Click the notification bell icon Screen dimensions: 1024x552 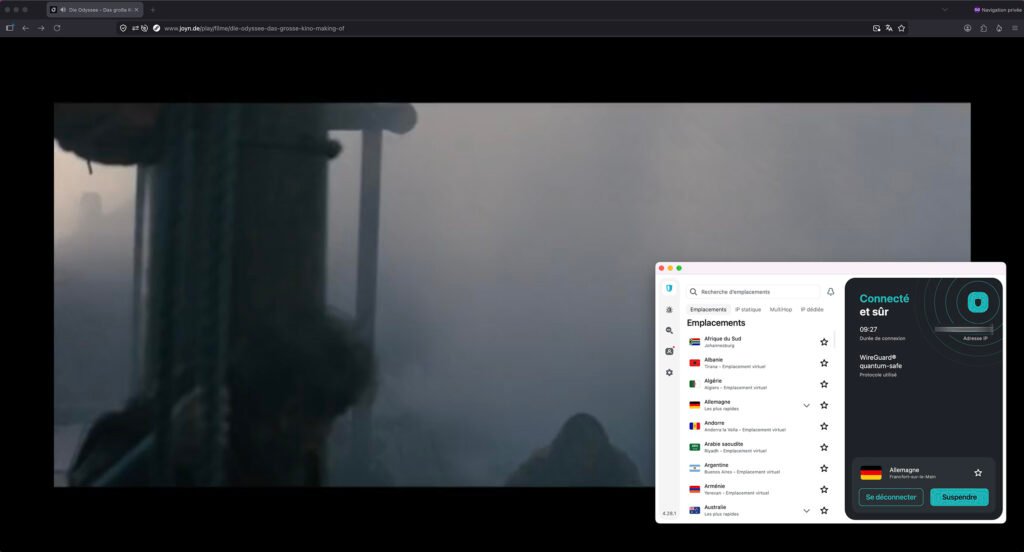click(831, 292)
